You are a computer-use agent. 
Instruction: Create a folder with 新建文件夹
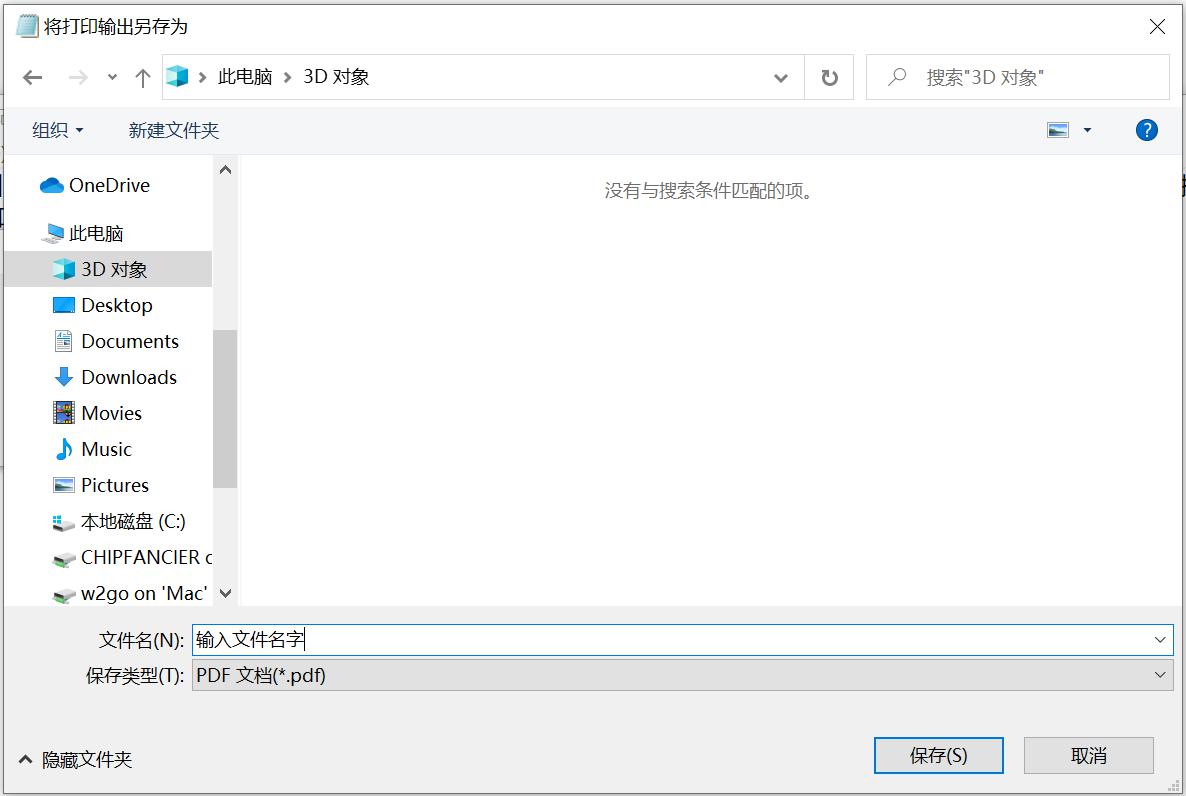pyautogui.click(x=172, y=129)
